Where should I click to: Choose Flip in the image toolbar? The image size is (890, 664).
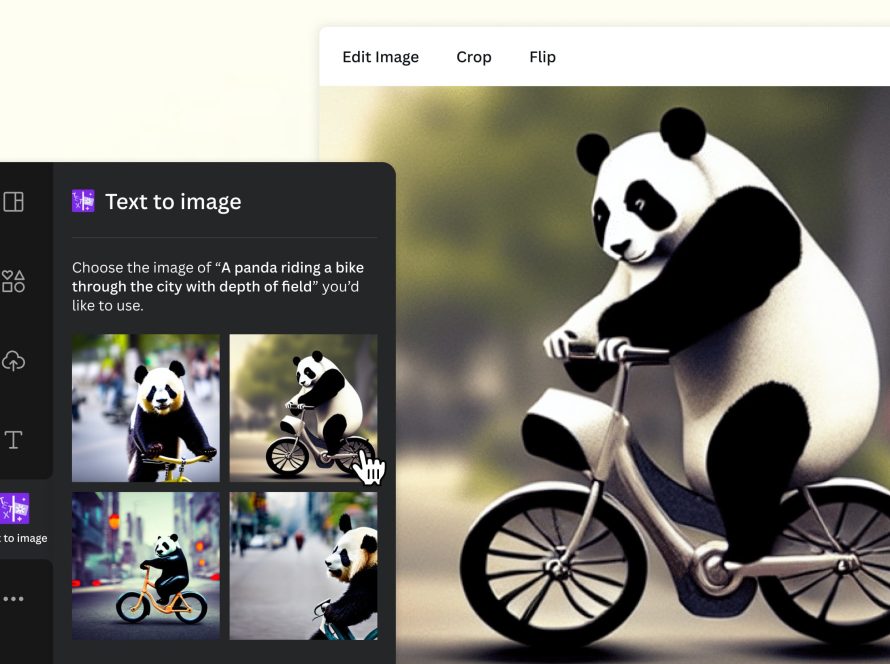pyautogui.click(x=543, y=57)
